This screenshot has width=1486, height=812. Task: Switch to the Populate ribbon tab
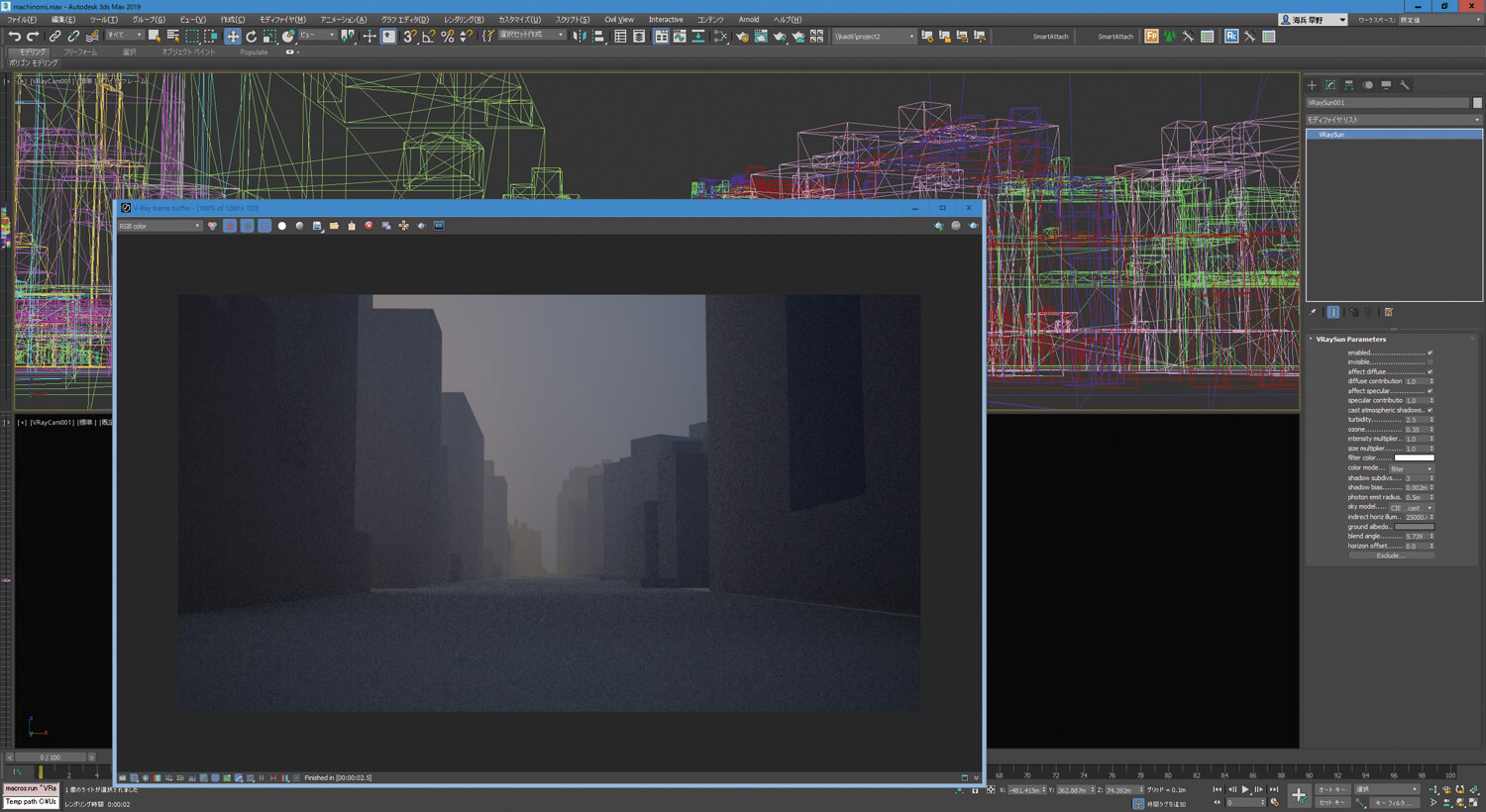click(254, 51)
